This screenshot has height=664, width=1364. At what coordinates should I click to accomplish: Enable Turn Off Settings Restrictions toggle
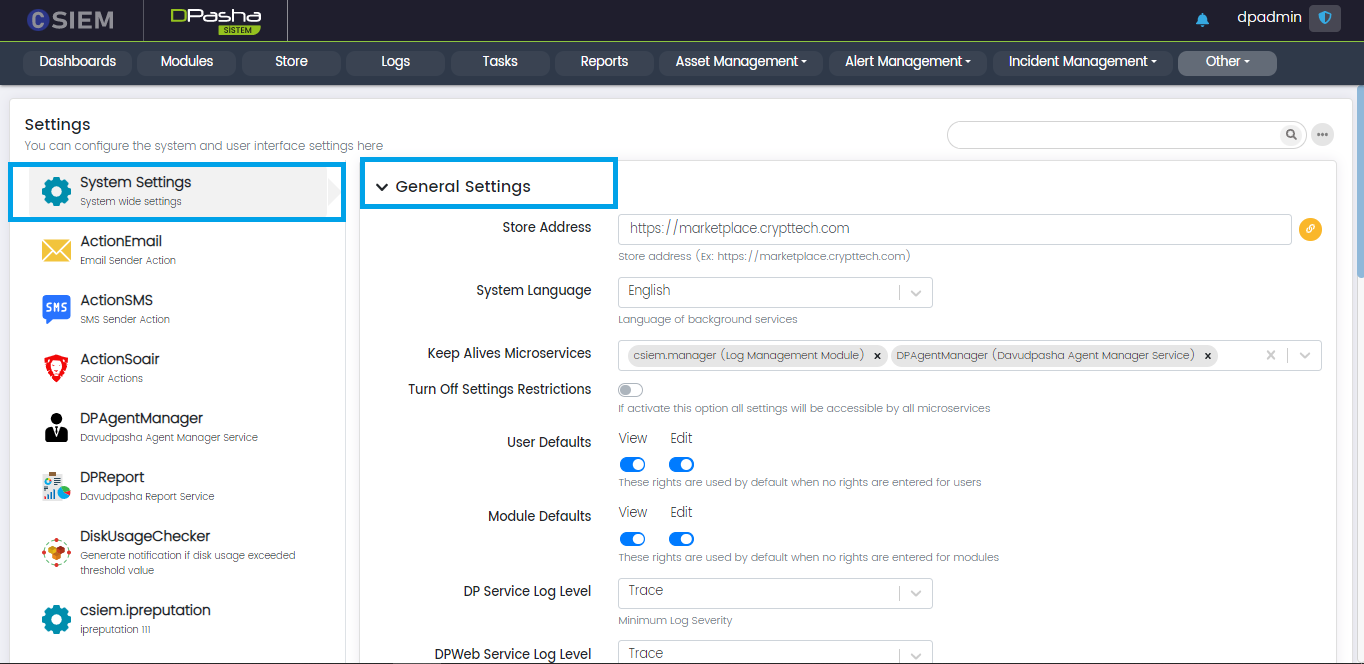(x=630, y=390)
